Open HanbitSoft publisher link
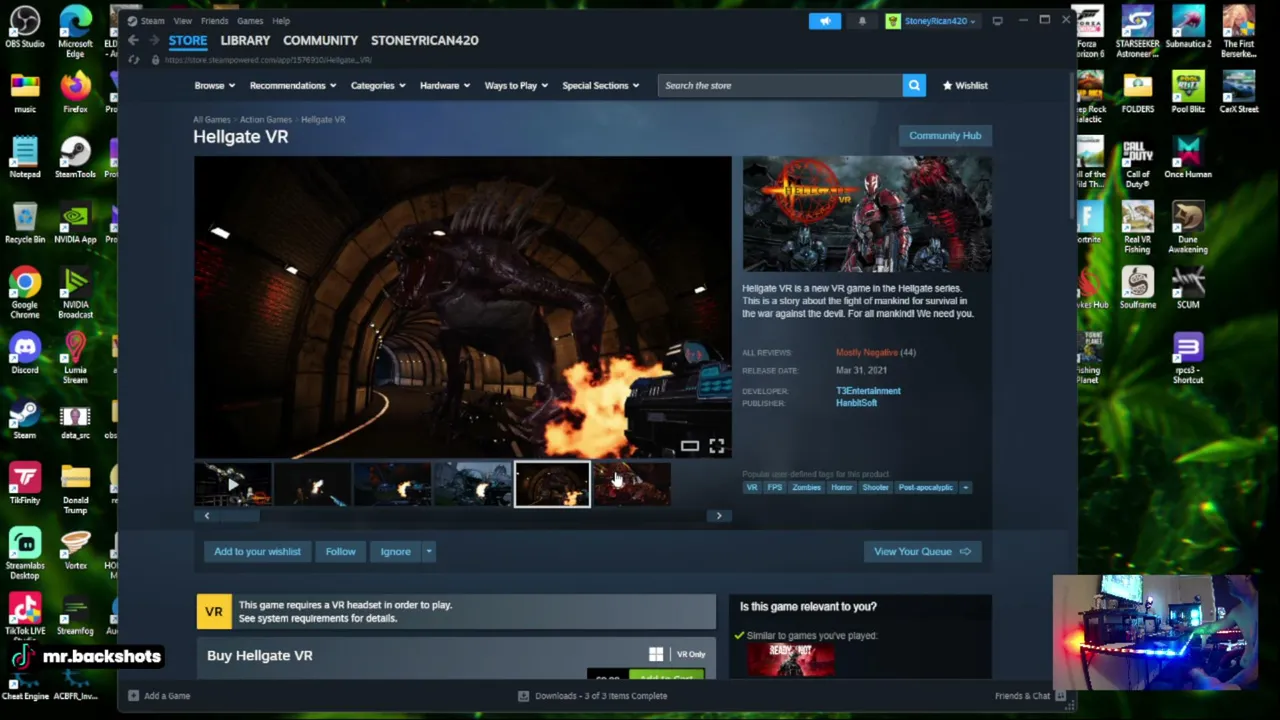Viewport: 1280px width, 720px height. coord(856,403)
